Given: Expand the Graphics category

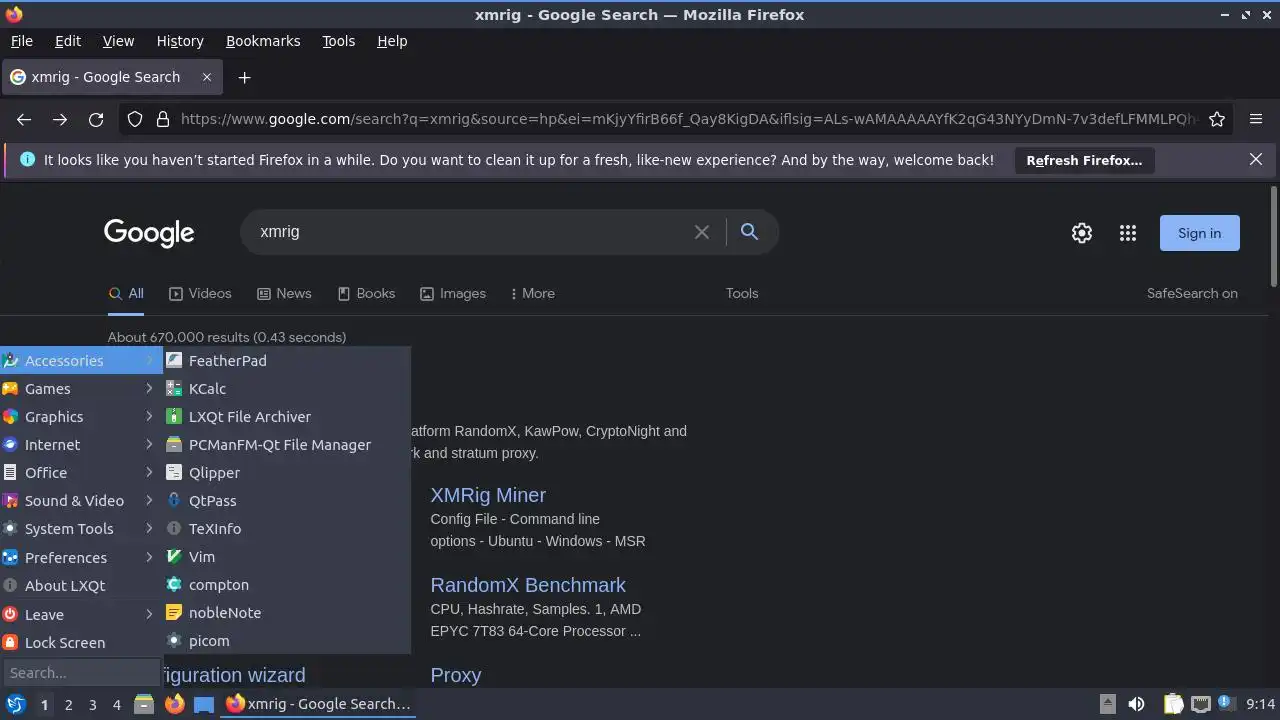Looking at the screenshot, I should tap(80, 417).
